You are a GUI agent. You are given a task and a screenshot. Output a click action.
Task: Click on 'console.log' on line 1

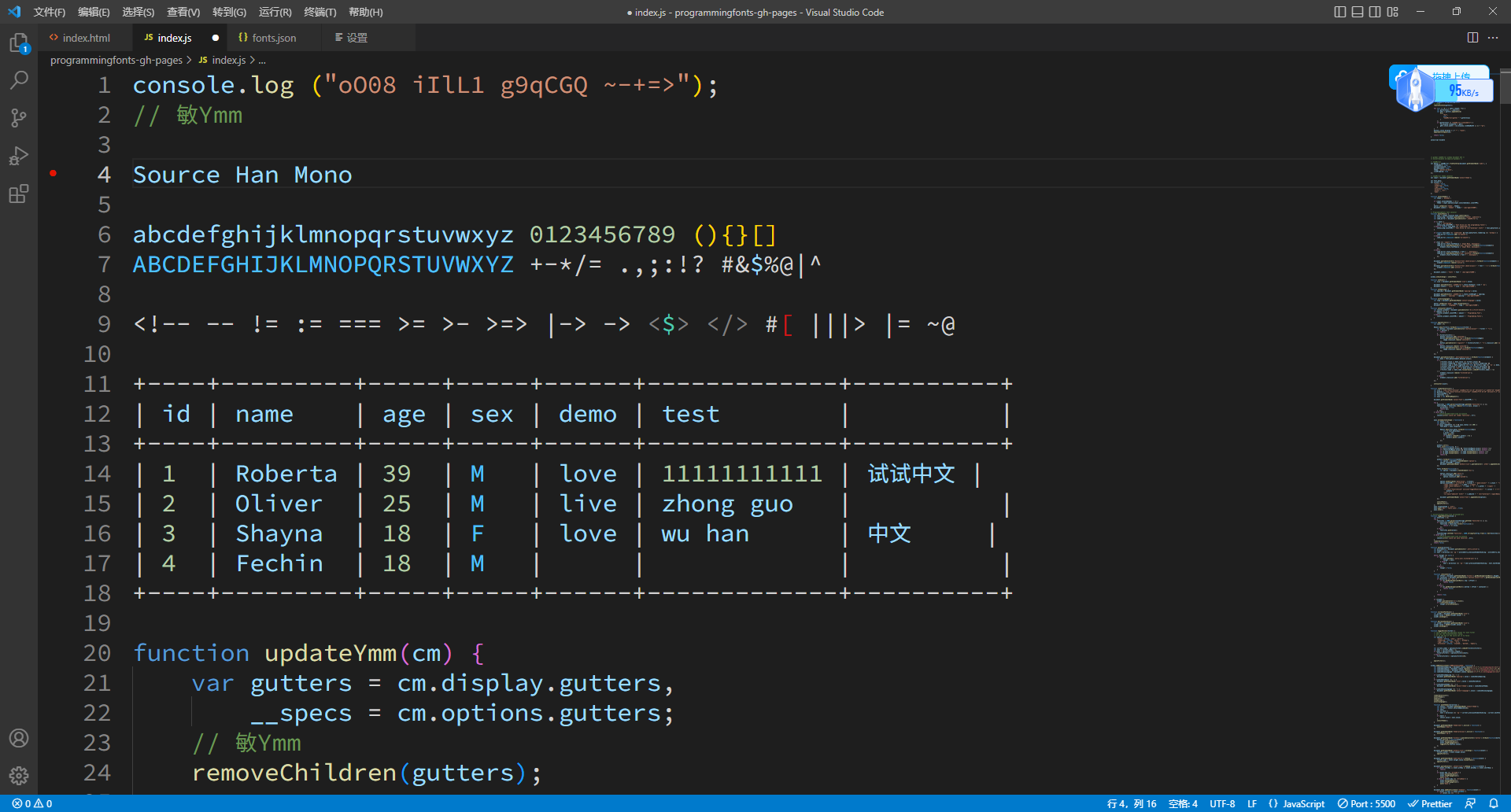[x=213, y=85]
